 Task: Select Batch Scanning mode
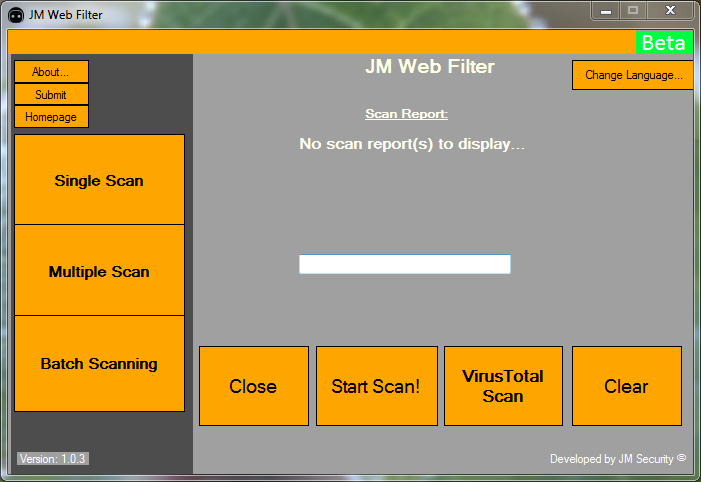tap(99, 364)
